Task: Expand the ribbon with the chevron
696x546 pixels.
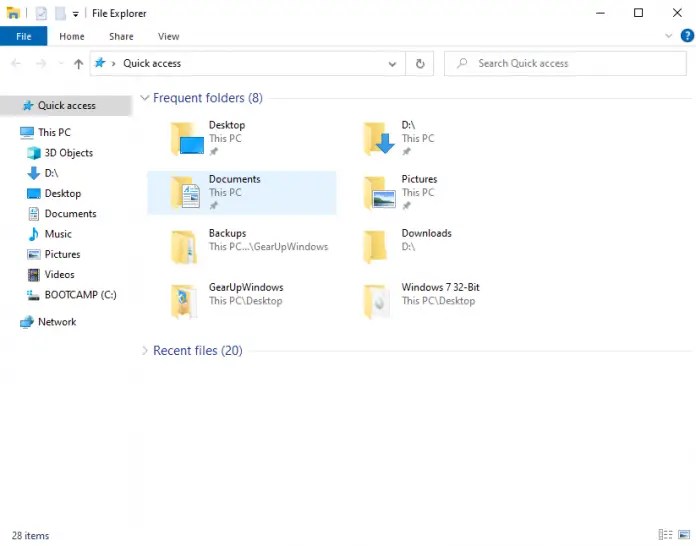Action: (668, 36)
